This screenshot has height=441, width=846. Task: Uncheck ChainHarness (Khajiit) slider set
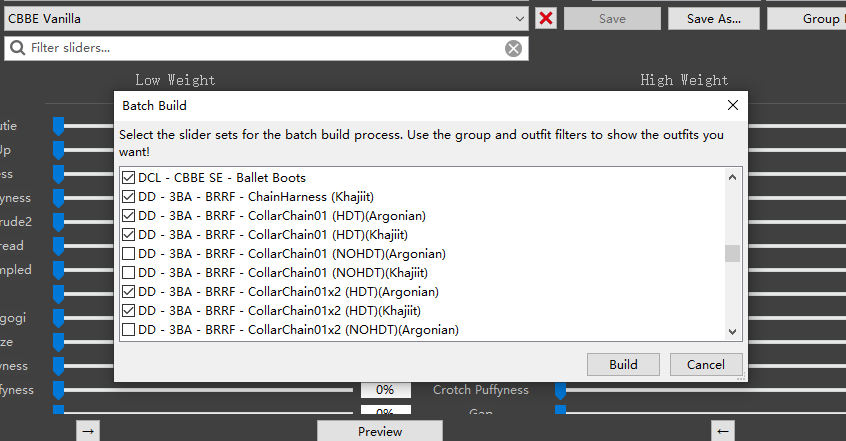pos(128,196)
